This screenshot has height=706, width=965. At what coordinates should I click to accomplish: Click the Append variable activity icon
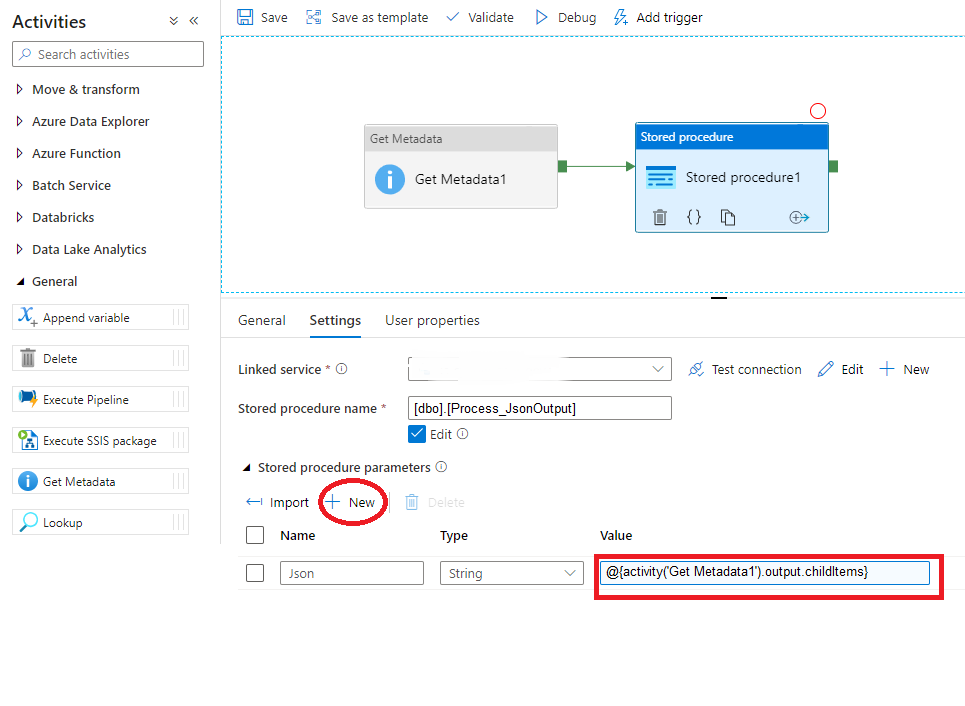tap(28, 316)
